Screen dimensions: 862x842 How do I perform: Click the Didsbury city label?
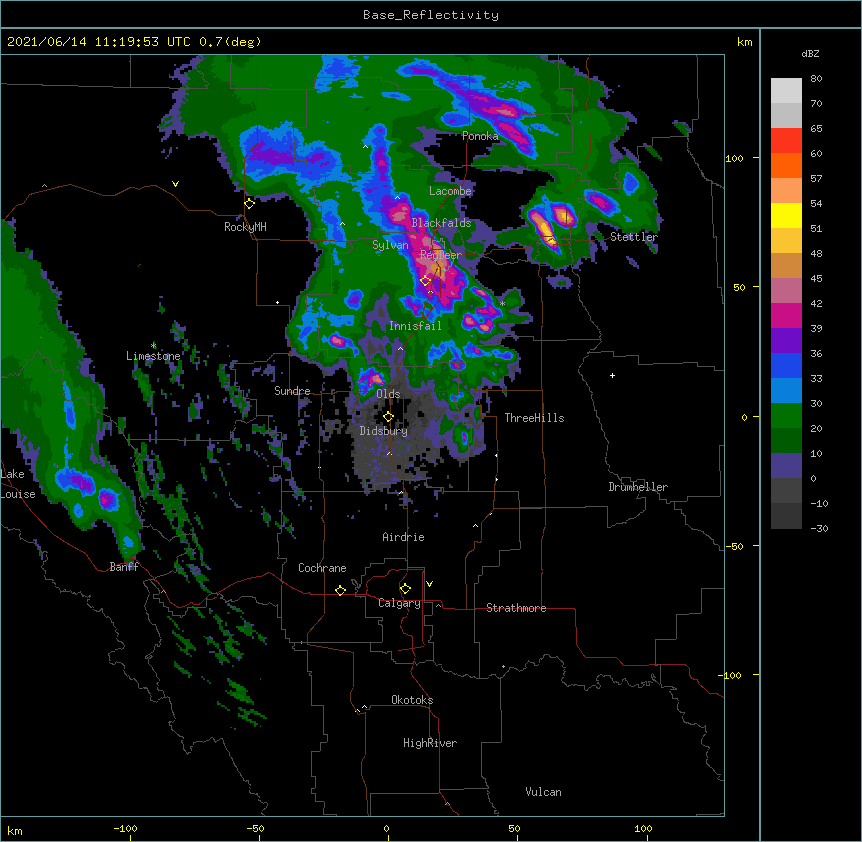[384, 431]
